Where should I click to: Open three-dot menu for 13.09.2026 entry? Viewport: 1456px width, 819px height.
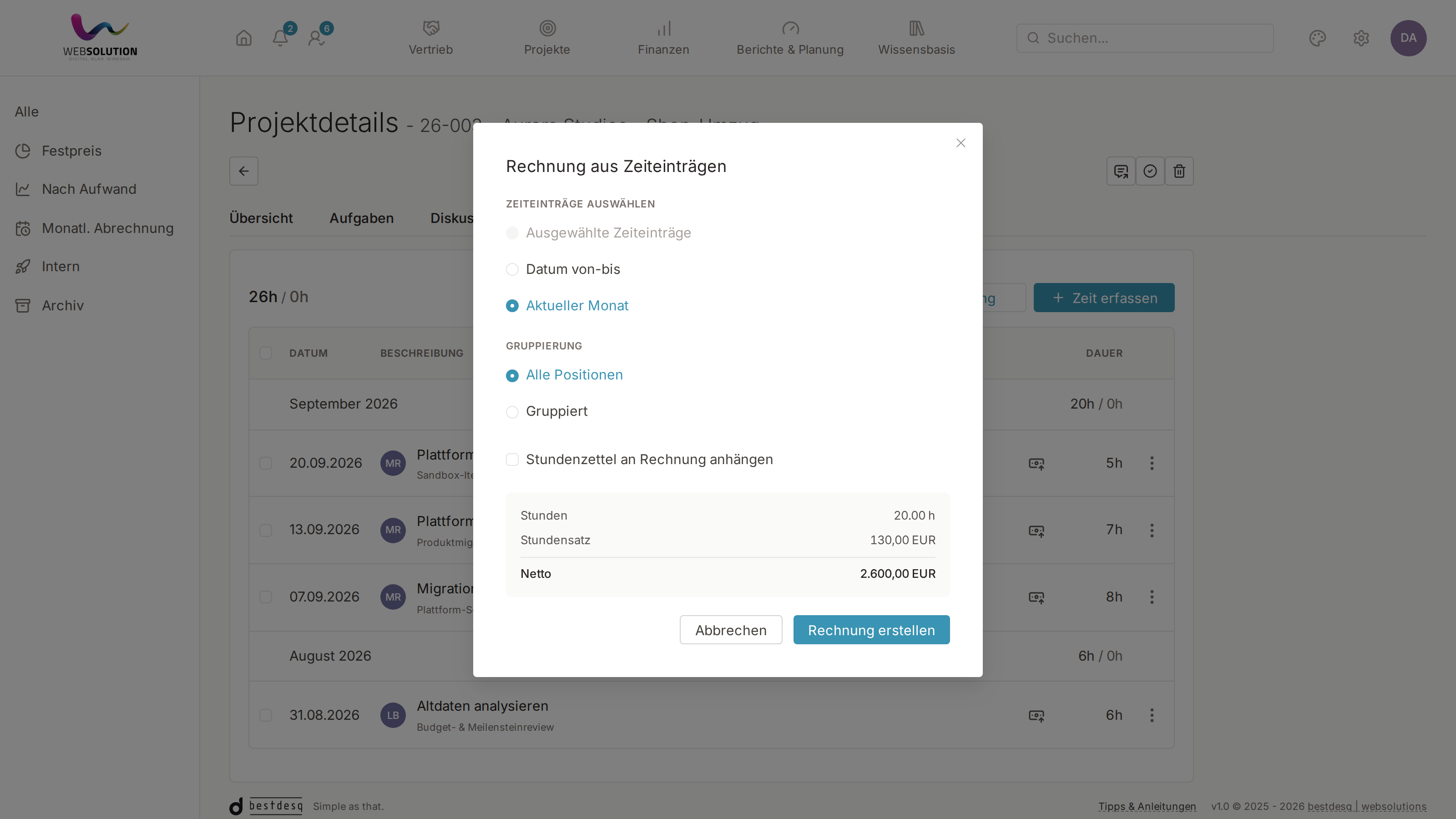pos(1151,530)
